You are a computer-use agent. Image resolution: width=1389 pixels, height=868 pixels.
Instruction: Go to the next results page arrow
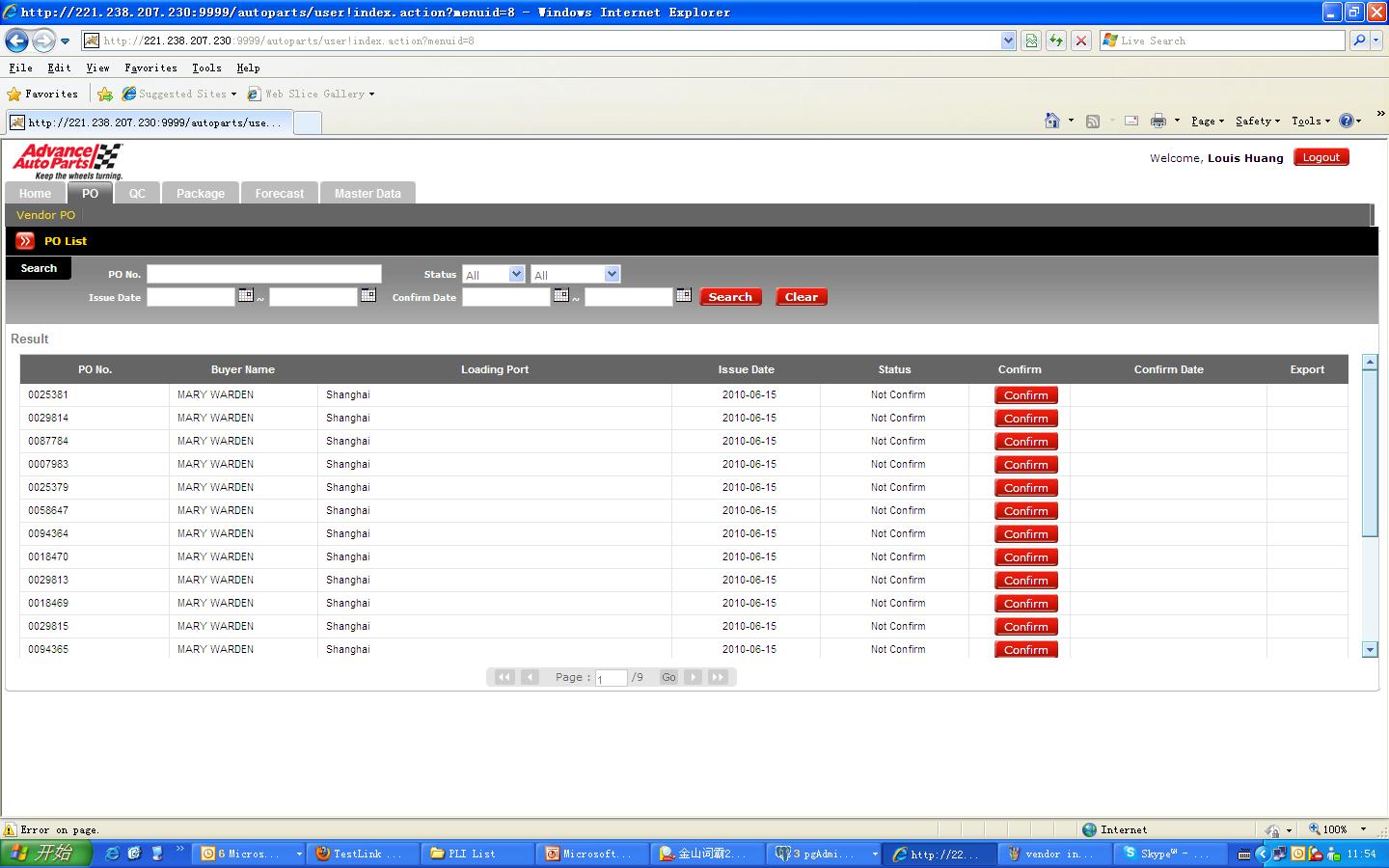[x=693, y=677]
